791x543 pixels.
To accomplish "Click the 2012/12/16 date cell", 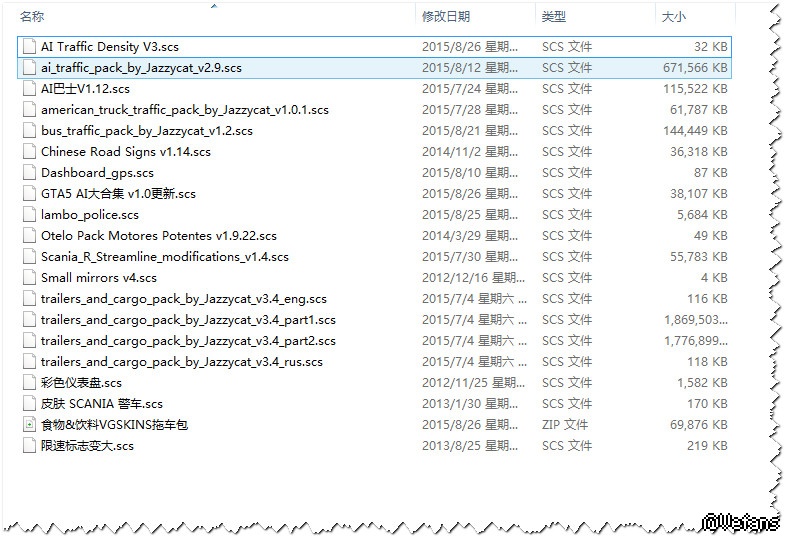I will (473, 278).
